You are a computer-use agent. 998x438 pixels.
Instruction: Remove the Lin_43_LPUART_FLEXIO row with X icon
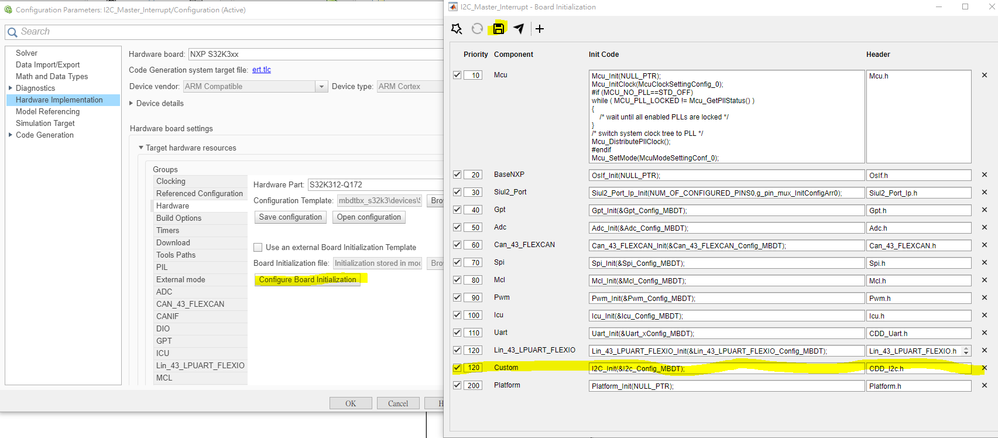coord(984,350)
